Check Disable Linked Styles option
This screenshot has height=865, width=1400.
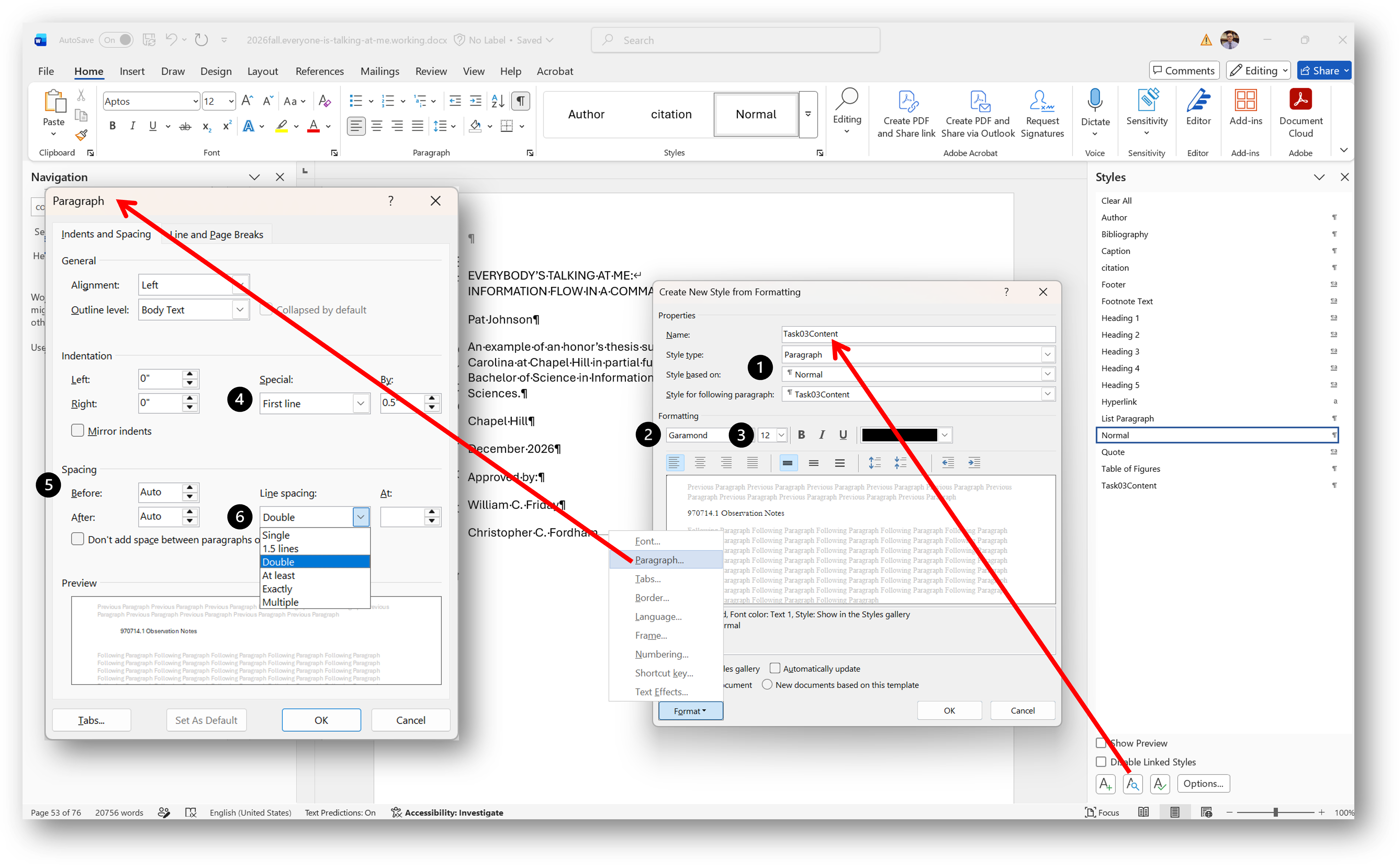(1101, 762)
